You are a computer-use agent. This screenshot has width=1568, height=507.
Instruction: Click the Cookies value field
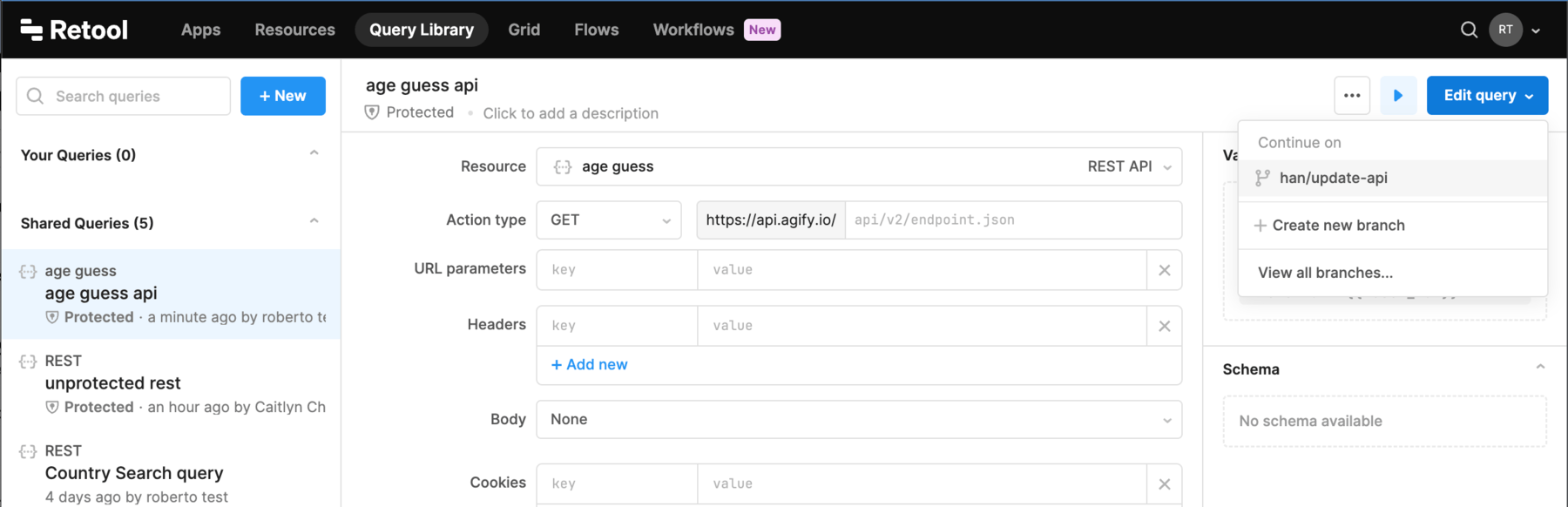tap(922, 483)
